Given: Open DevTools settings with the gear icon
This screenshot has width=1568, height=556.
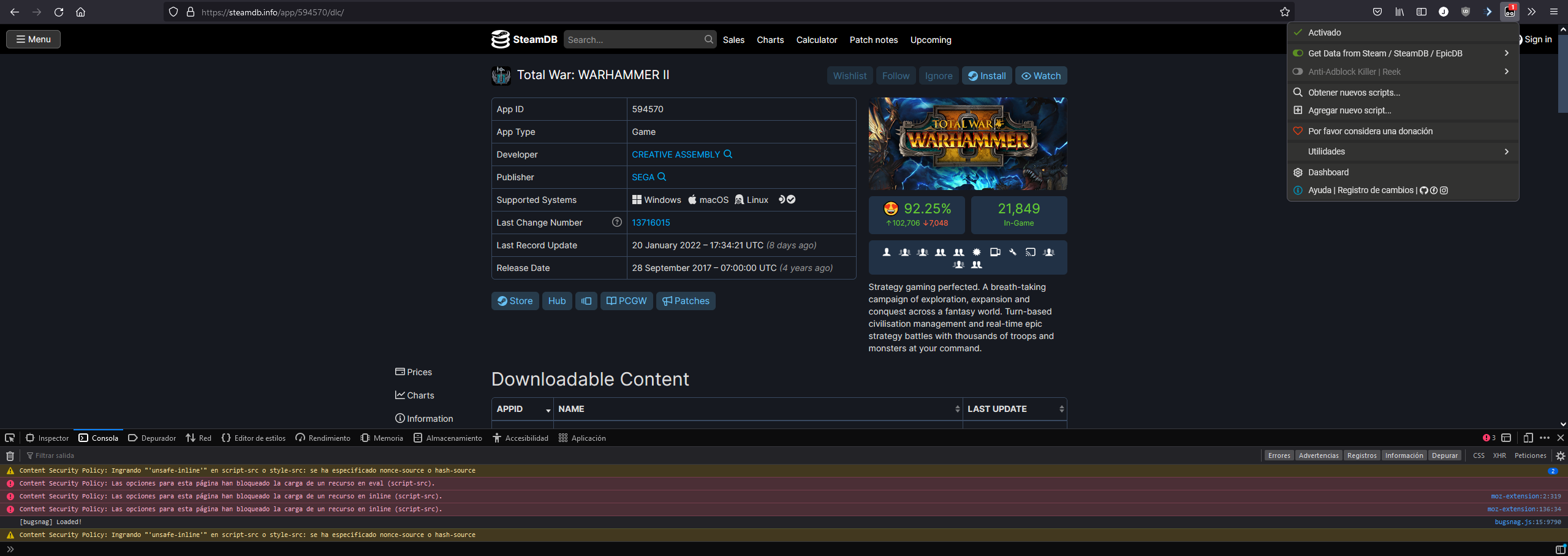Looking at the screenshot, I should [1559, 455].
